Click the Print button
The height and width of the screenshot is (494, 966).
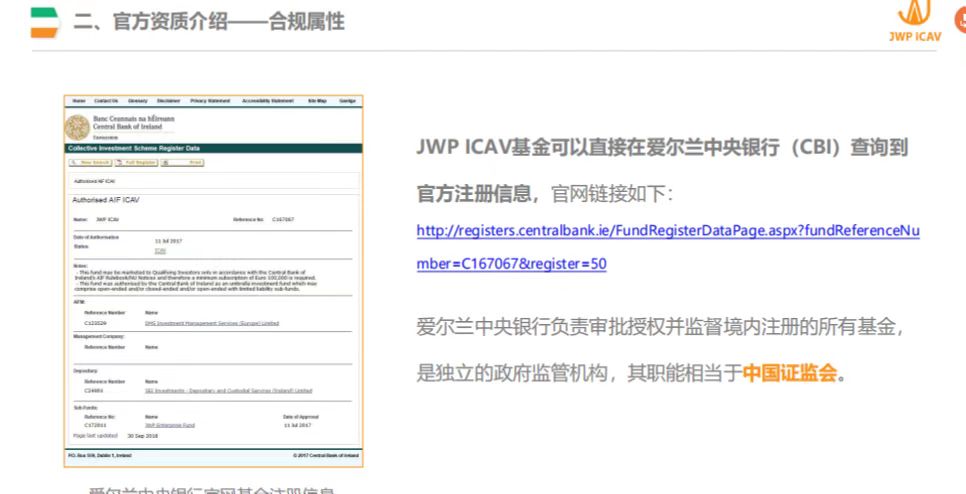click(x=182, y=163)
